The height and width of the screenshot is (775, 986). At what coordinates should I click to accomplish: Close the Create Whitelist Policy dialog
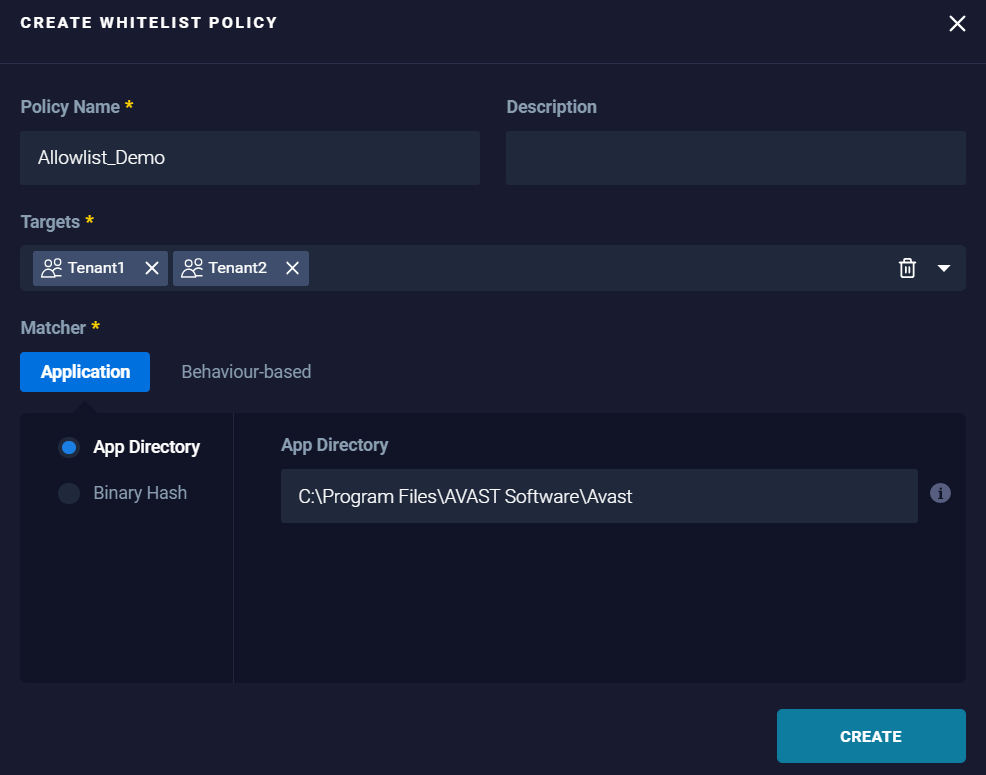pos(957,23)
